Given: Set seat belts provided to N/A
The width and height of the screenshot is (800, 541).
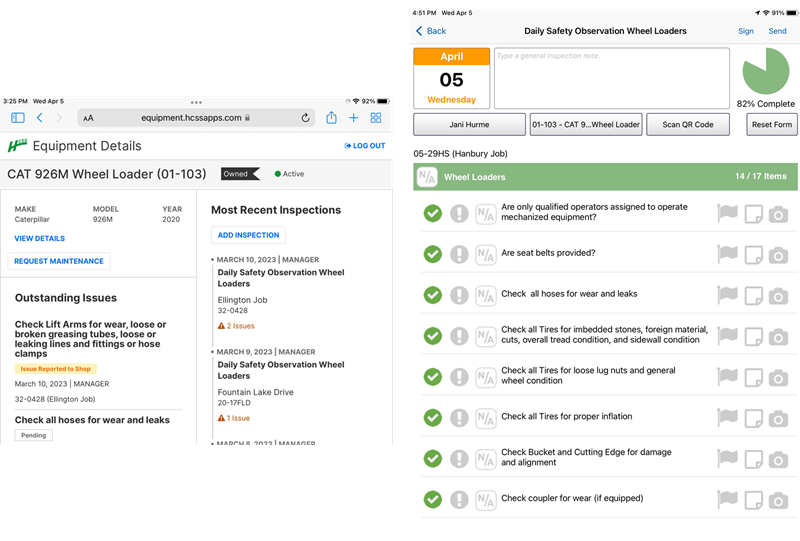Looking at the screenshot, I should 485,254.
